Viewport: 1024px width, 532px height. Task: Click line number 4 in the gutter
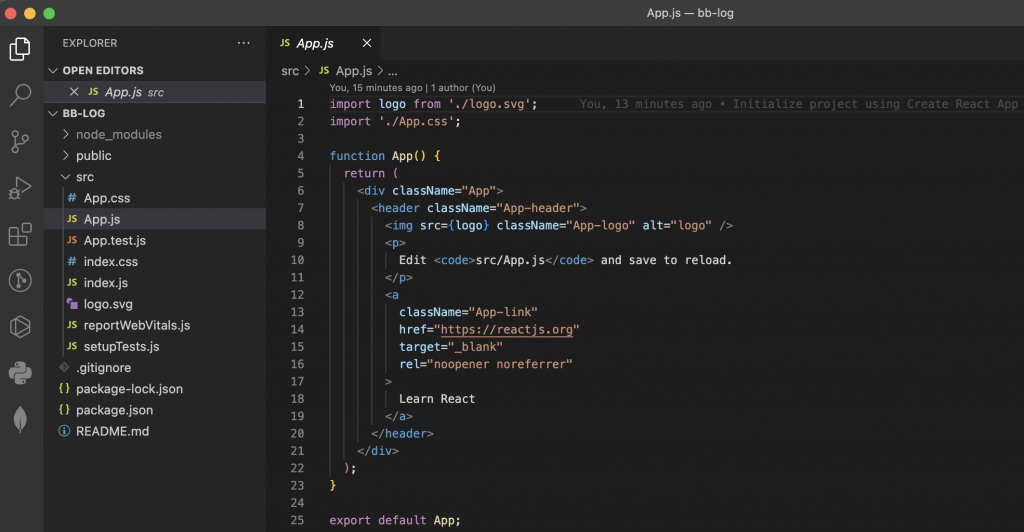(x=300, y=156)
